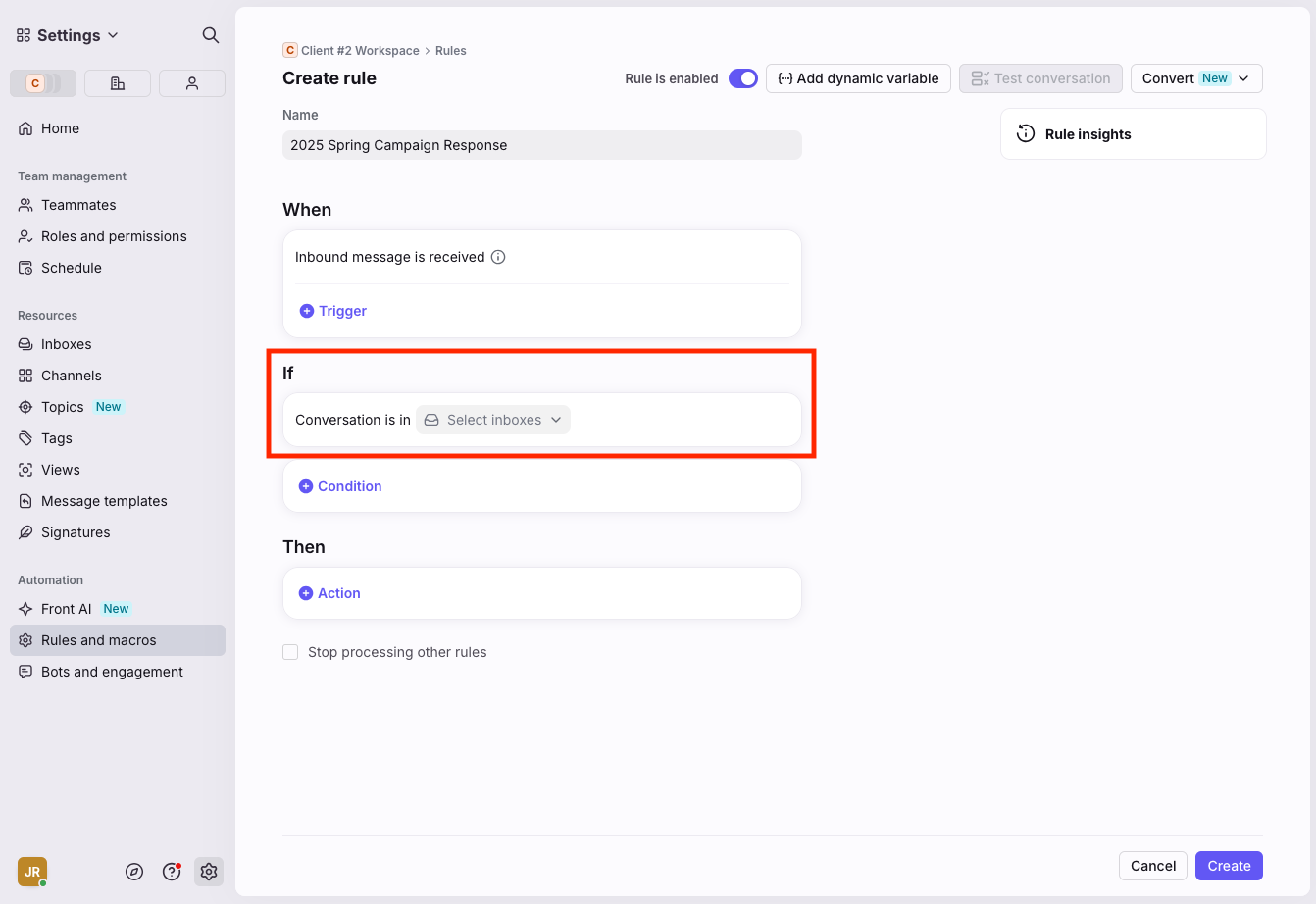Go to Message templates in sidebar
Image resolution: width=1316 pixels, height=904 pixels.
104,501
